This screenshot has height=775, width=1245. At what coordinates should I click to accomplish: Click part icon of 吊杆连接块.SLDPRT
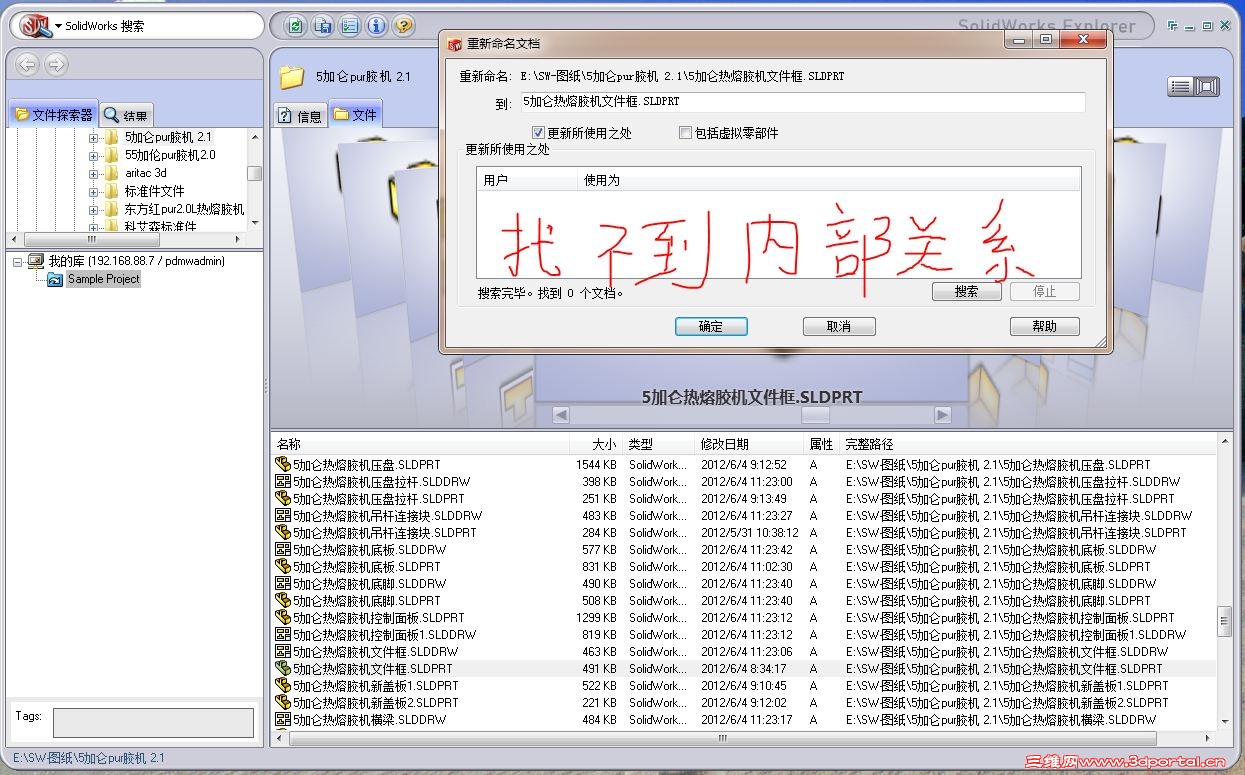(283, 533)
